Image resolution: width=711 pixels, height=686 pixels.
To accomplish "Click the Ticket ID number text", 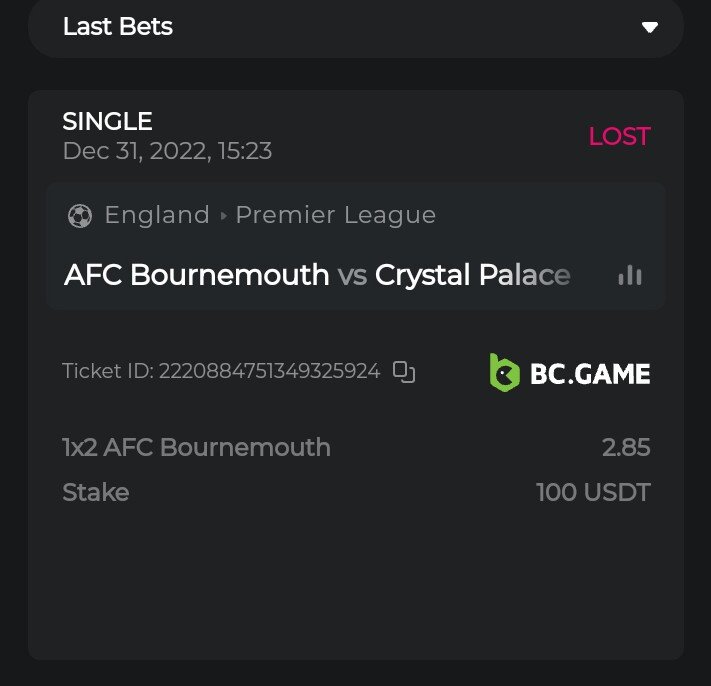I will pyautogui.click(x=269, y=372).
